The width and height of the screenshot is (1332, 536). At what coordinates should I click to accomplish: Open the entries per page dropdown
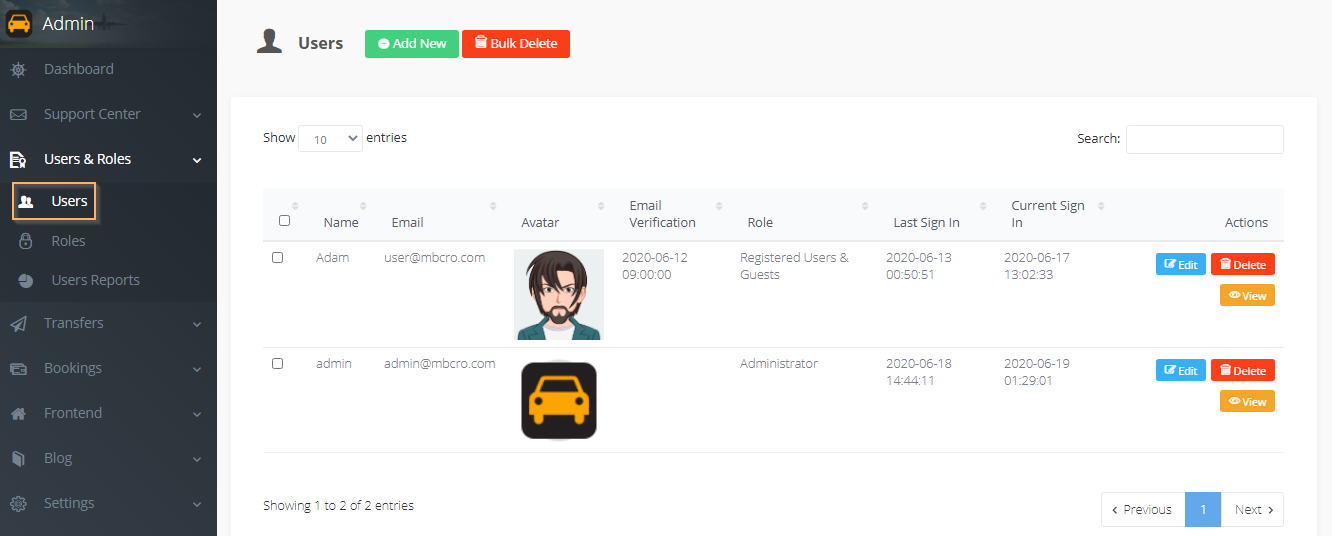click(x=330, y=139)
